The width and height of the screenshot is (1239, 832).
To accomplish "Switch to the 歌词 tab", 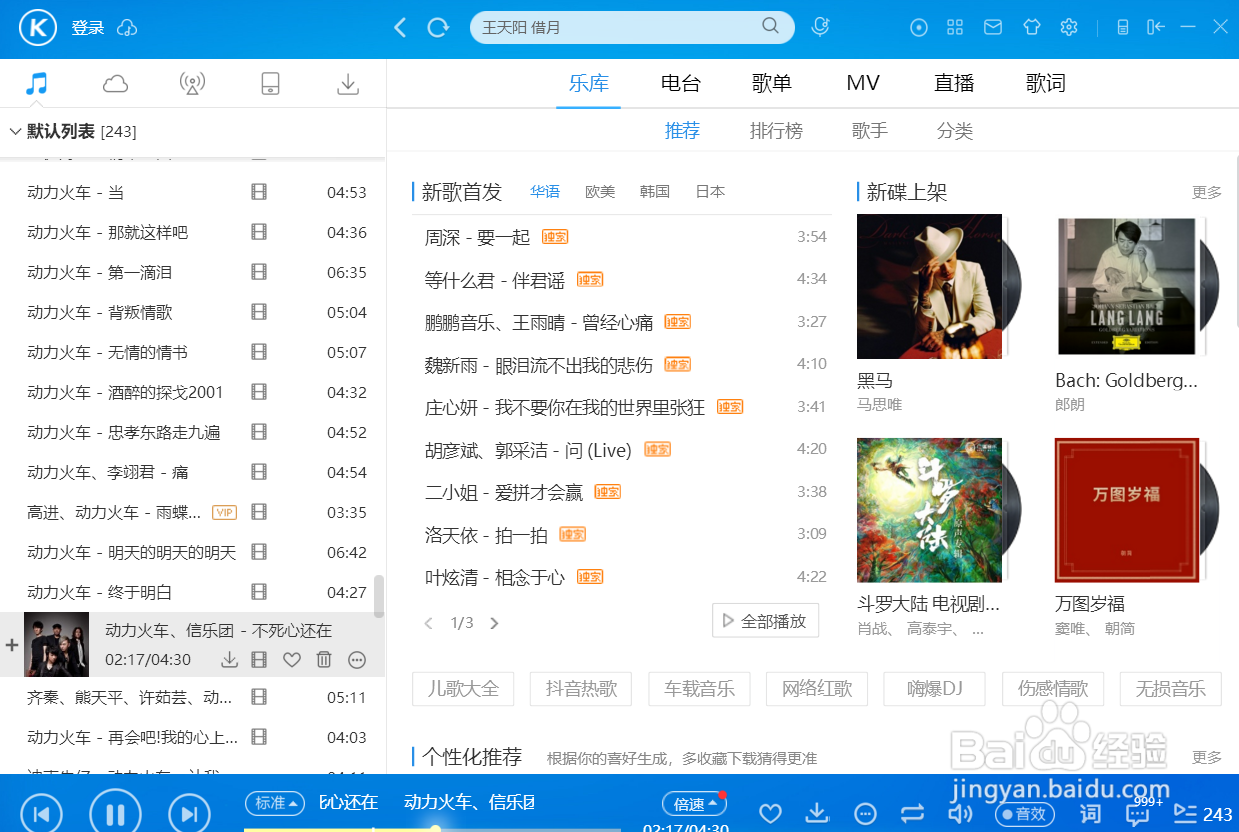I will (1046, 83).
